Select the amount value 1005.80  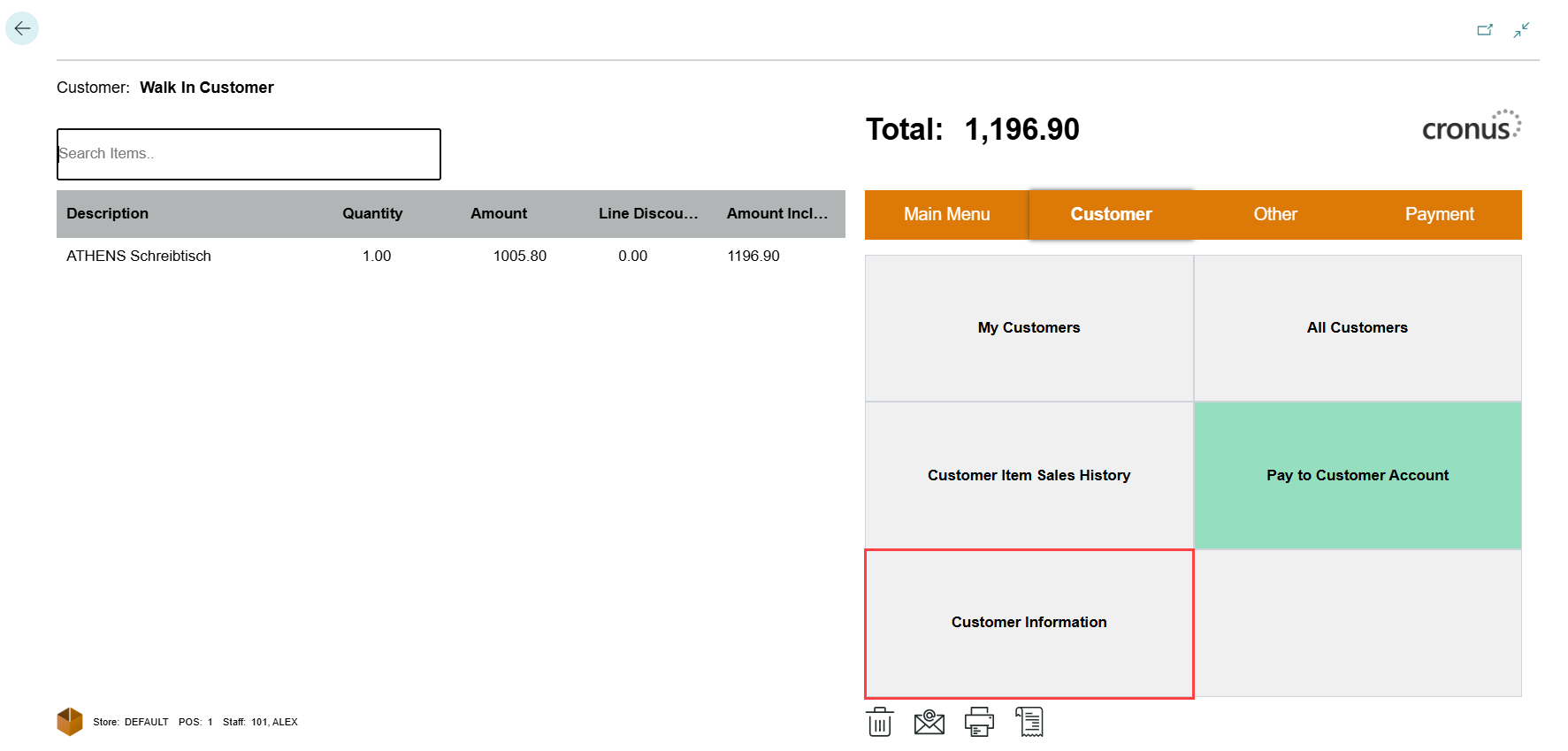[x=520, y=256]
